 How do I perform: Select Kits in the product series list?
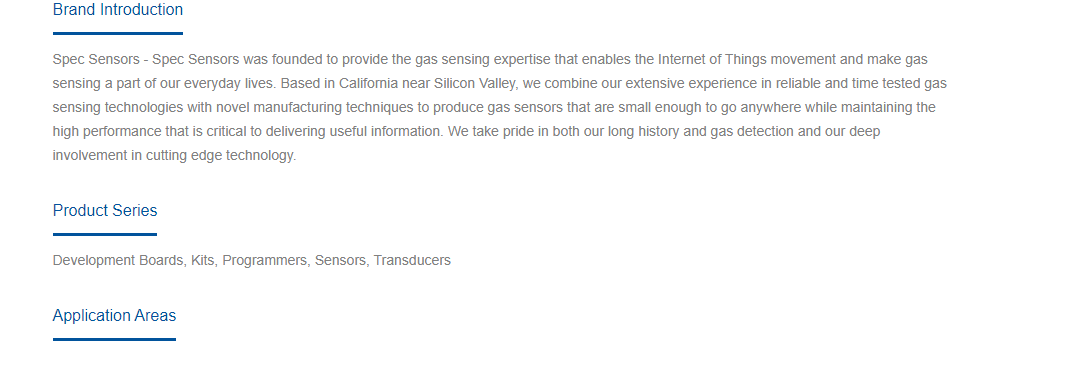202,260
